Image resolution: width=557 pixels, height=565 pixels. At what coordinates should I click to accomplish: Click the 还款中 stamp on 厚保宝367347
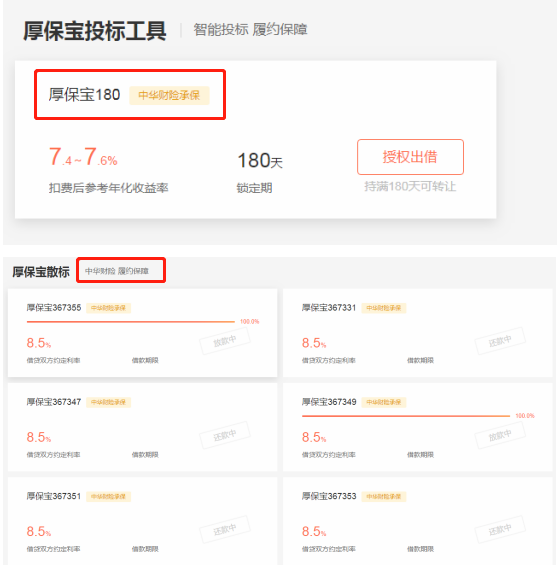coord(225,435)
